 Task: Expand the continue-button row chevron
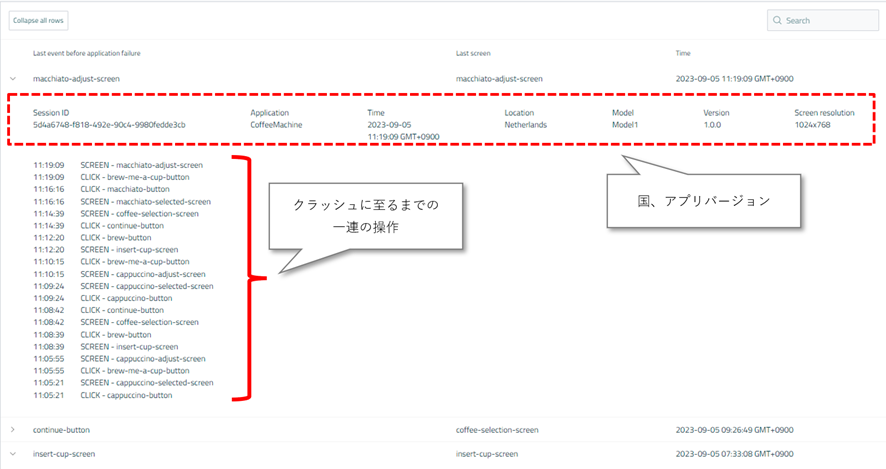point(13,430)
